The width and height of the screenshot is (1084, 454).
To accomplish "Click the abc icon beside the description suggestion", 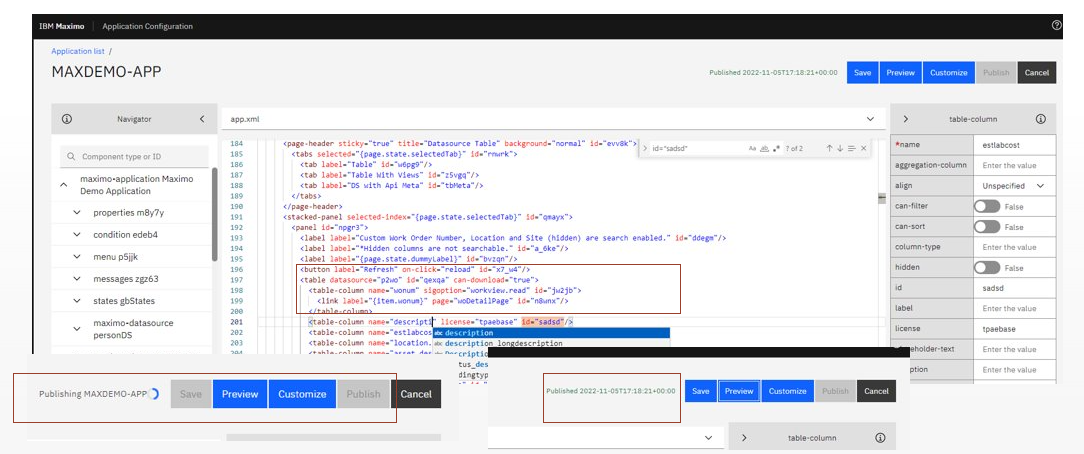I will pos(438,333).
